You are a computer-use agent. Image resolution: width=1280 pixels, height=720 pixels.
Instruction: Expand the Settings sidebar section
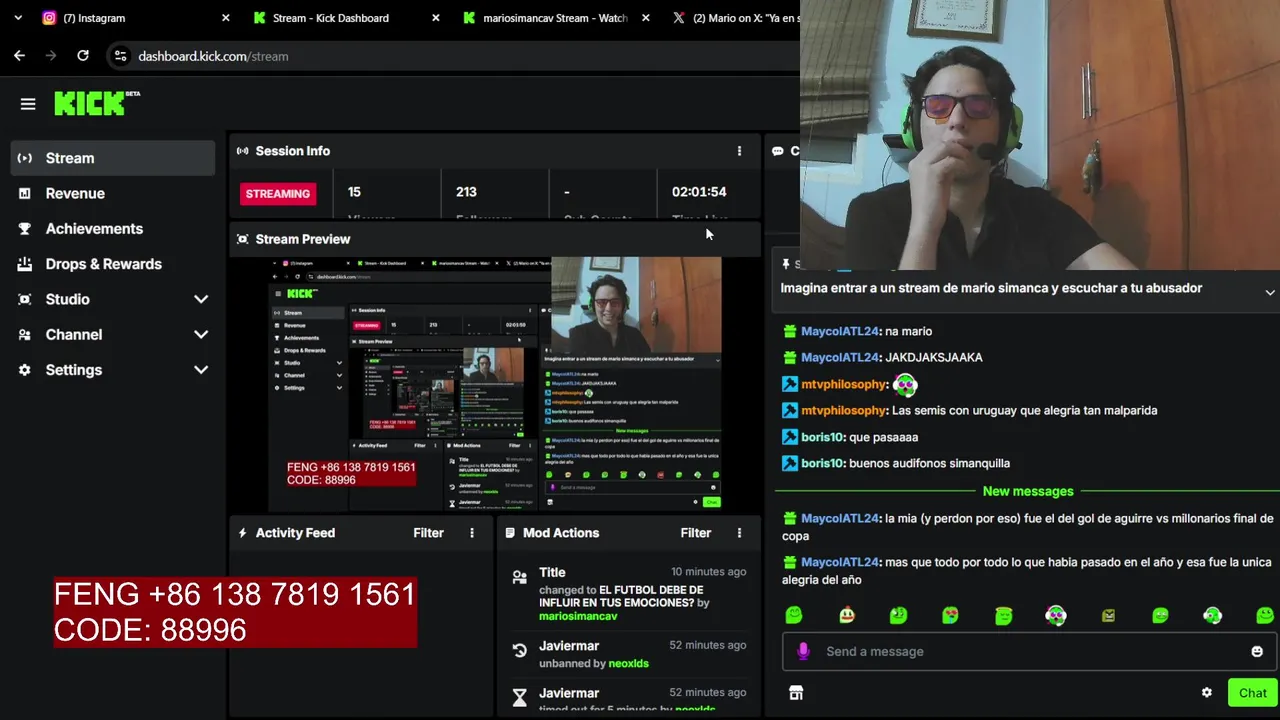click(201, 370)
